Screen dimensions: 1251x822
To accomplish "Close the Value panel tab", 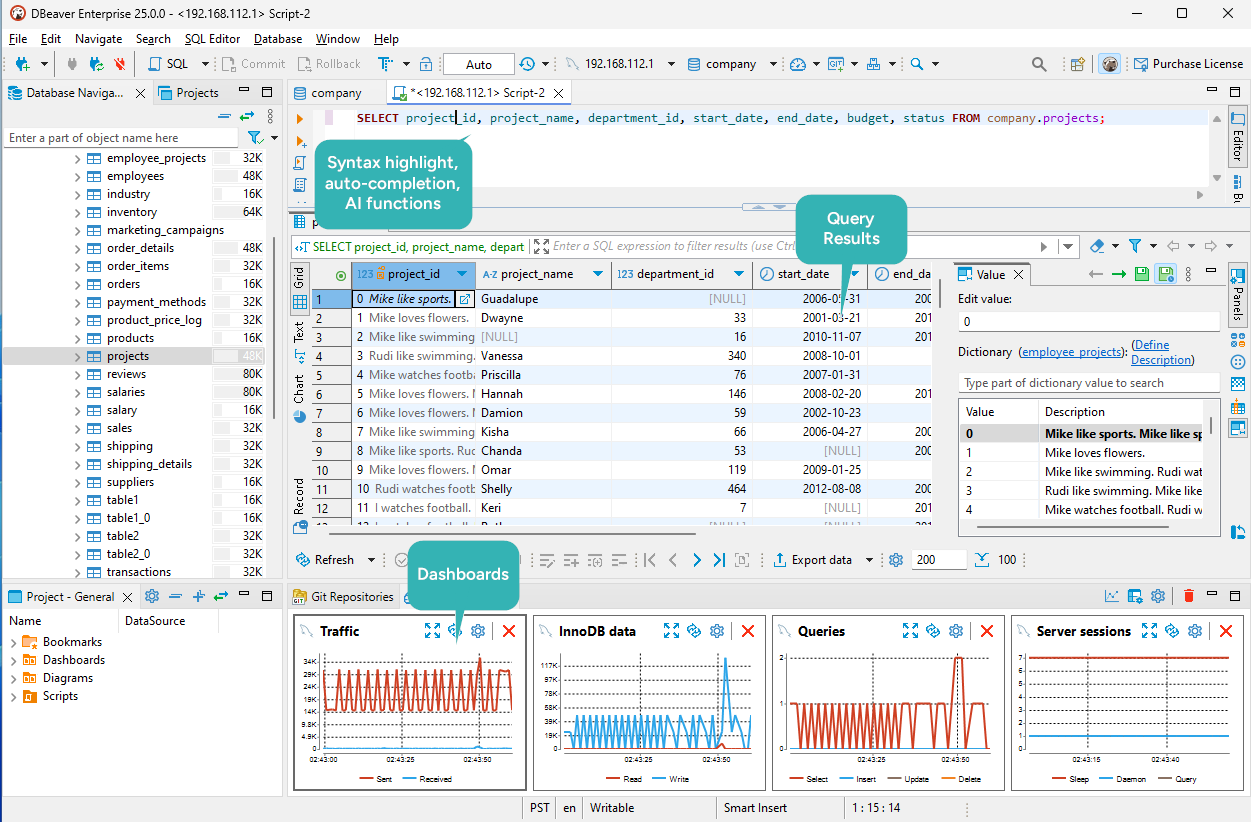I will [x=1019, y=274].
